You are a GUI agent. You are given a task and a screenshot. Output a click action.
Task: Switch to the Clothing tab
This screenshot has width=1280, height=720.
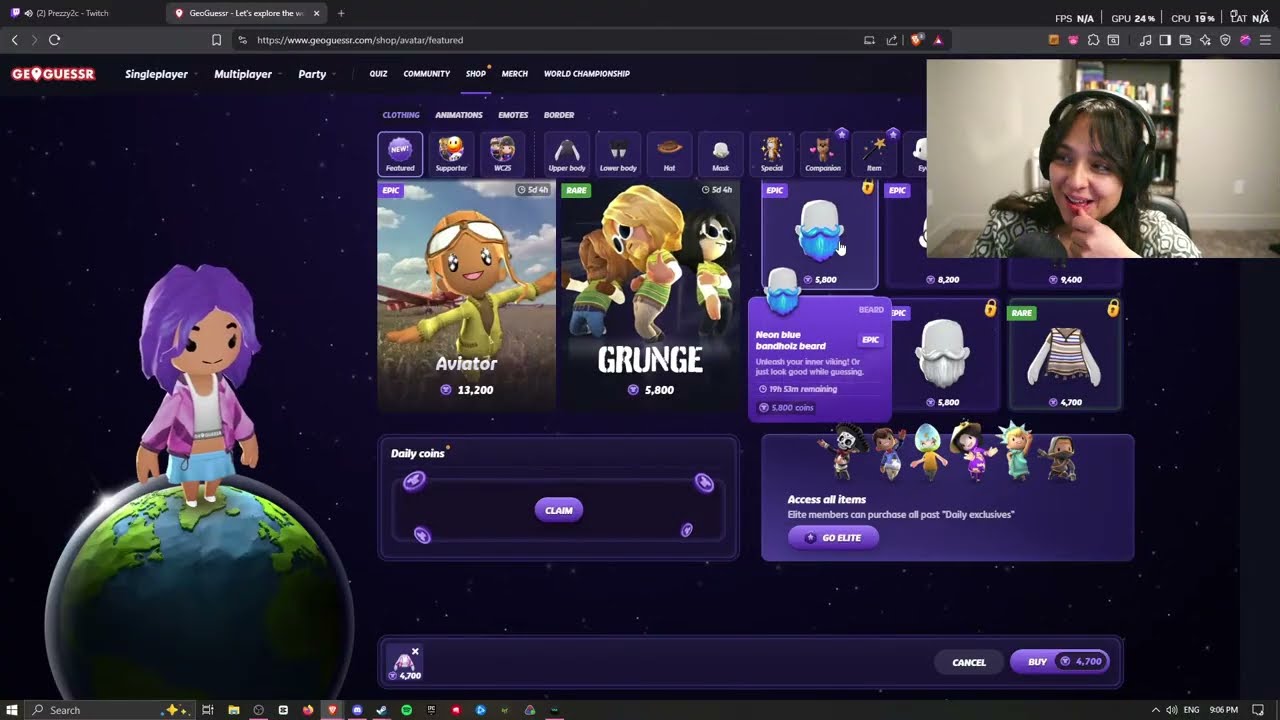(401, 115)
